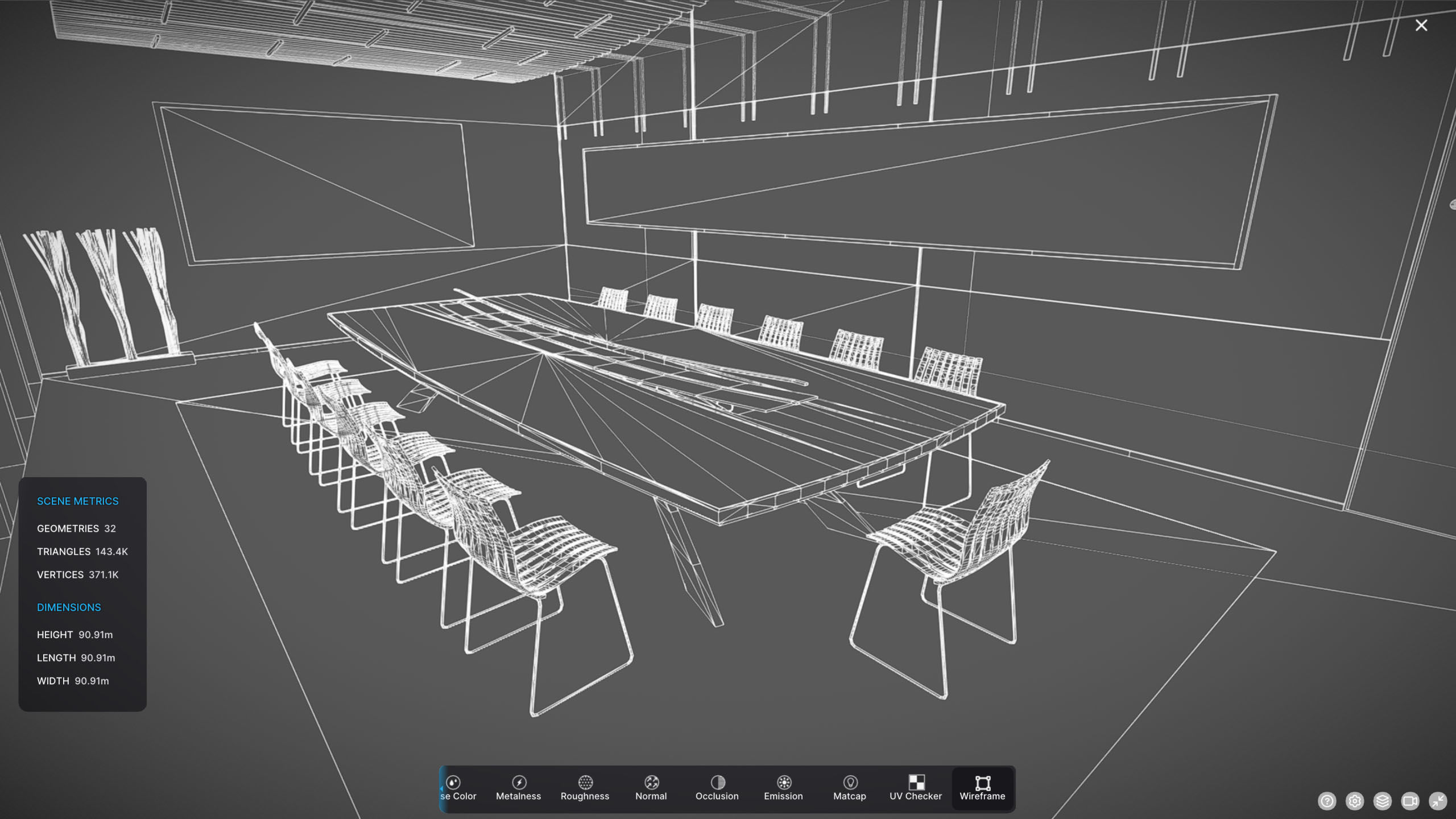
Task: Close the inspector with the X button
Action: pyautogui.click(x=1421, y=26)
